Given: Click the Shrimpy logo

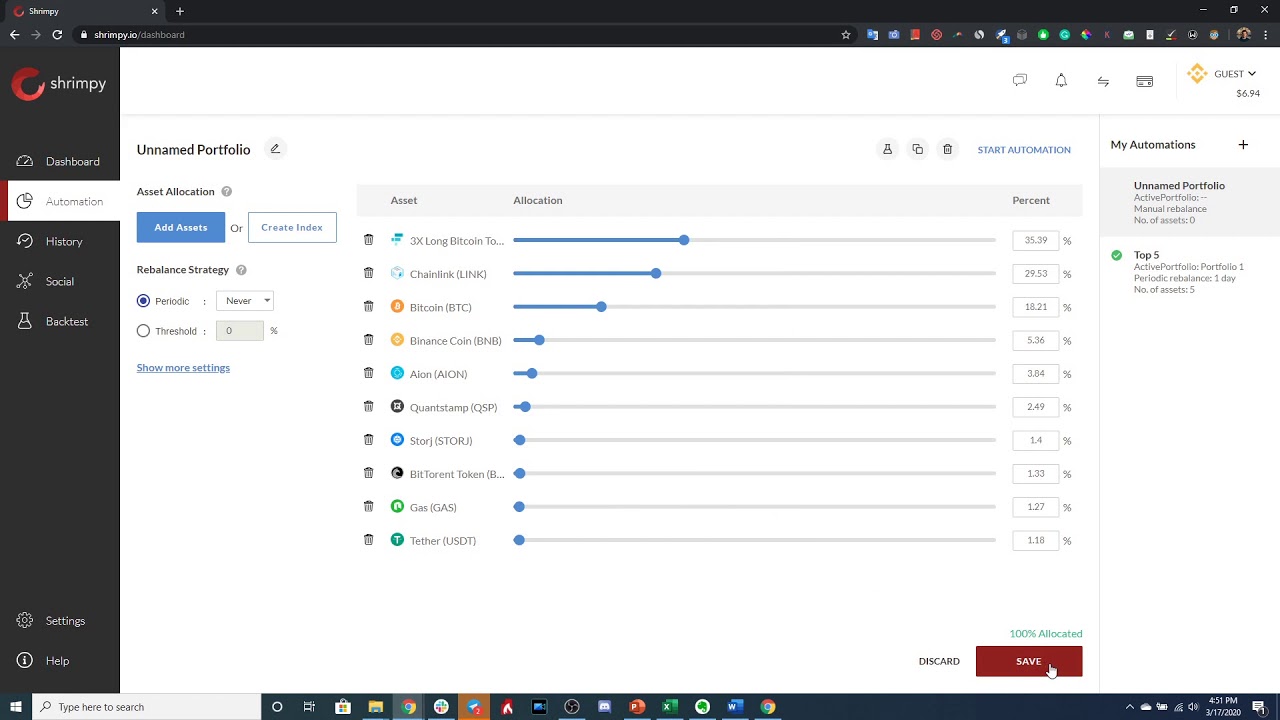Looking at the screenshot, I should click(x=59, y=84).
